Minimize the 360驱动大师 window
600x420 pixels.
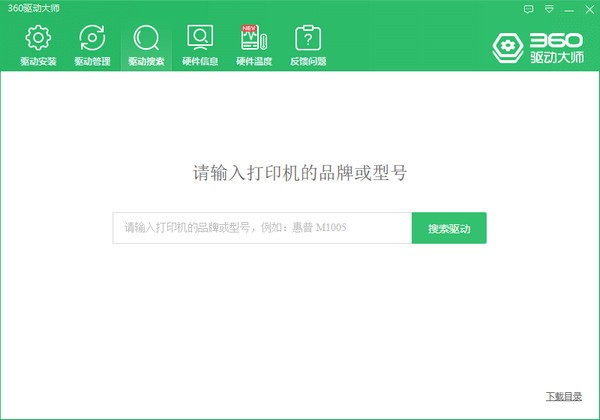coord(568,8)
